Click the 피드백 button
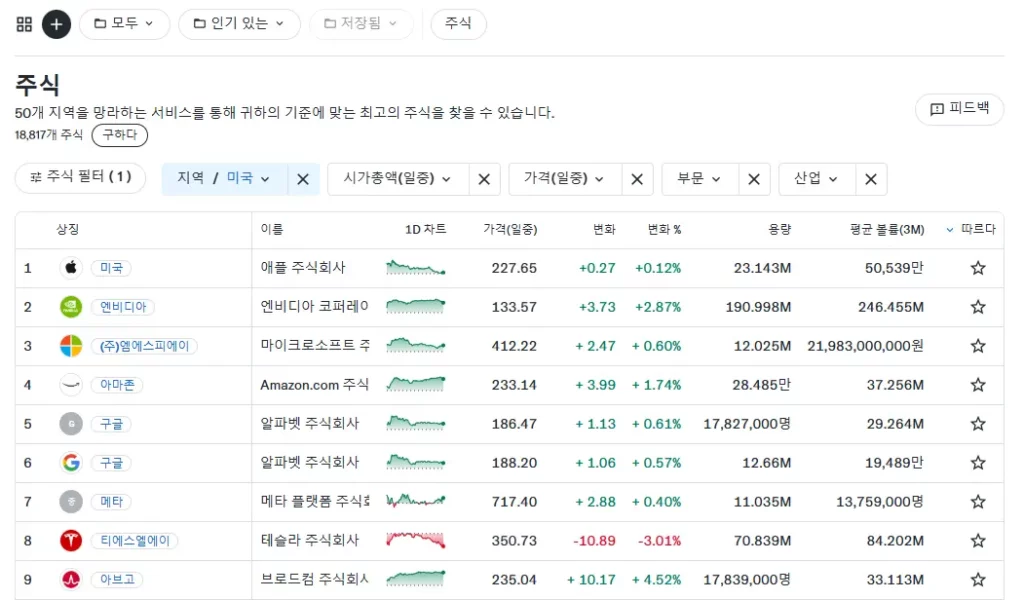 coord(959,109)
